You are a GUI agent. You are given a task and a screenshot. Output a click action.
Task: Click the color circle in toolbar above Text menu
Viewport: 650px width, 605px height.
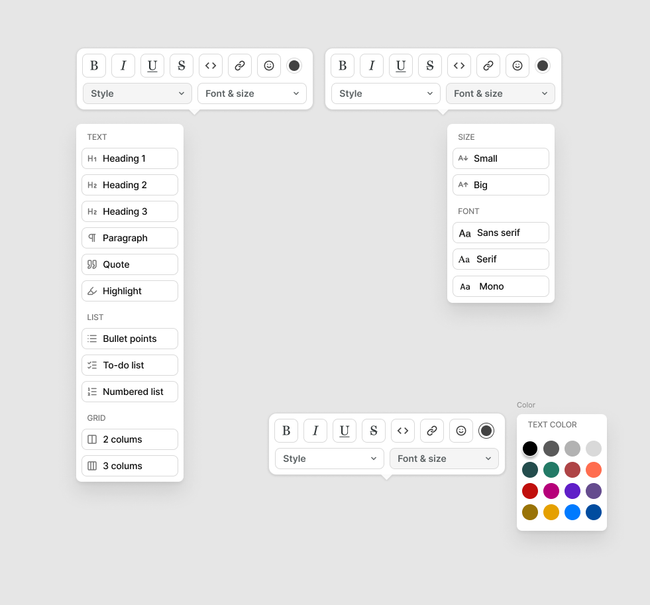pos(294,66)
